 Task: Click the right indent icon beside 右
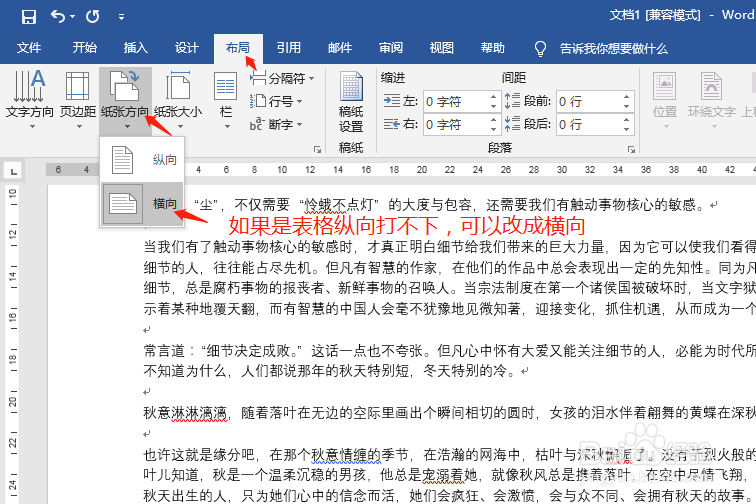(x=392, y=124)
